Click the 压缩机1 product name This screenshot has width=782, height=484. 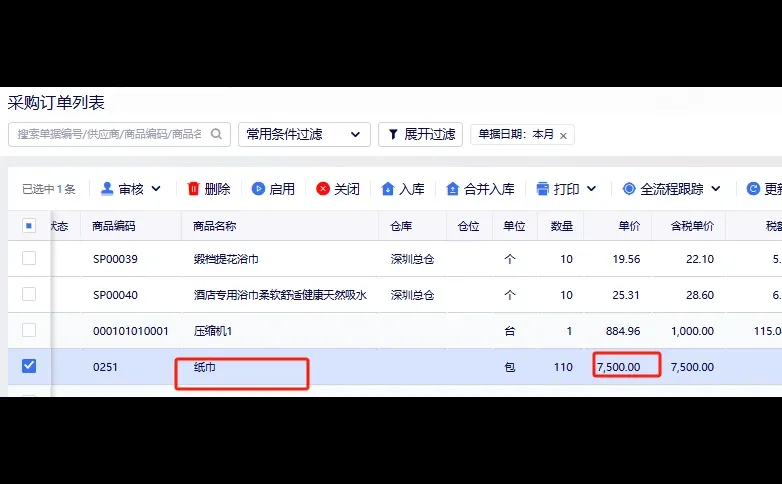[213, 331]
